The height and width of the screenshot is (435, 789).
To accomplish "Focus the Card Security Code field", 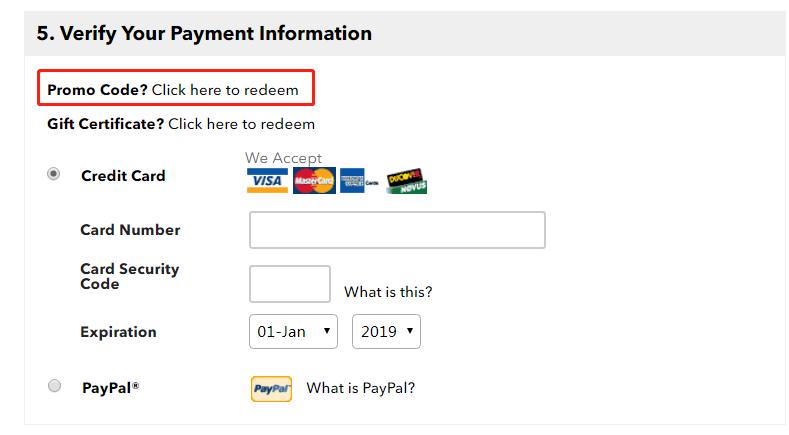I will point(290,284).
